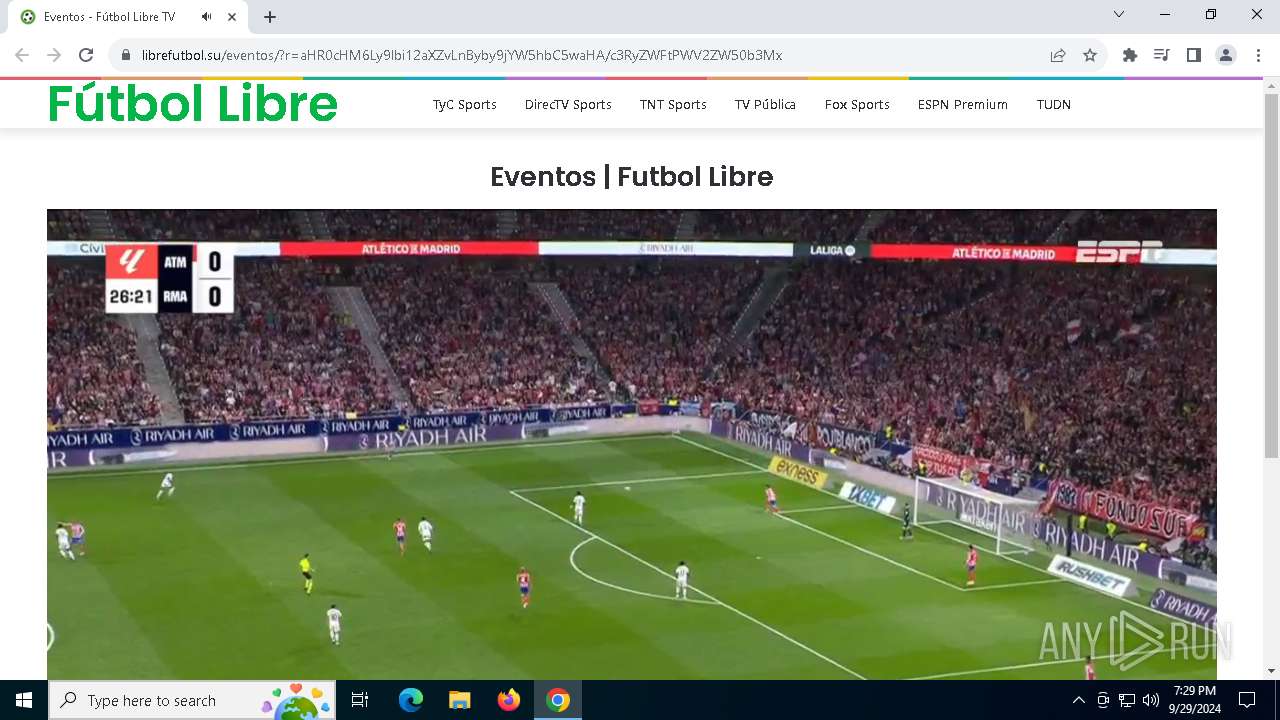Show hidden system tray icons
This screenshot has width=1280, height=720.
[x=1078, y=700]
